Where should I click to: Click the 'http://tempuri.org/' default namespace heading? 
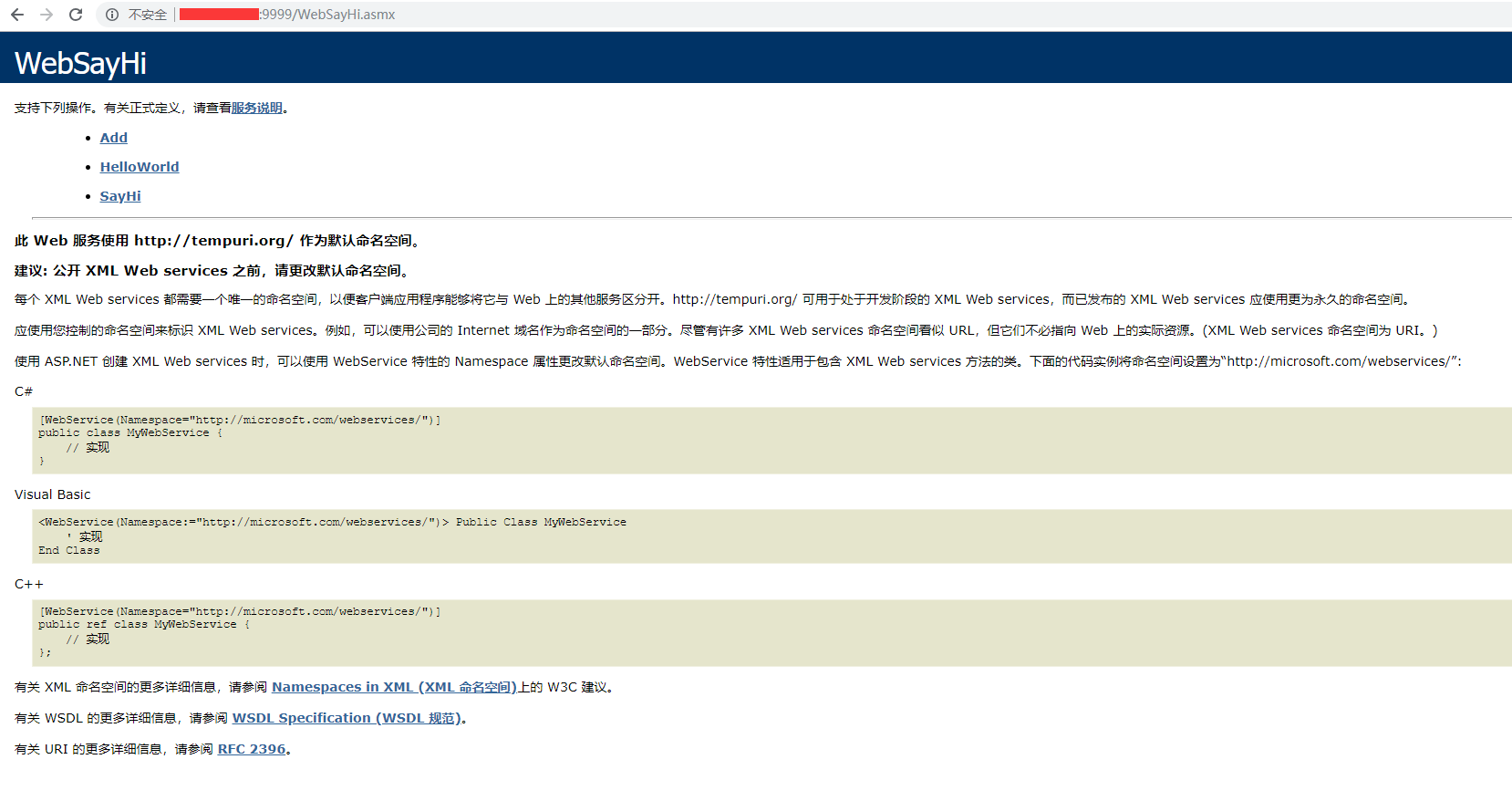click(x=219, y=241)
